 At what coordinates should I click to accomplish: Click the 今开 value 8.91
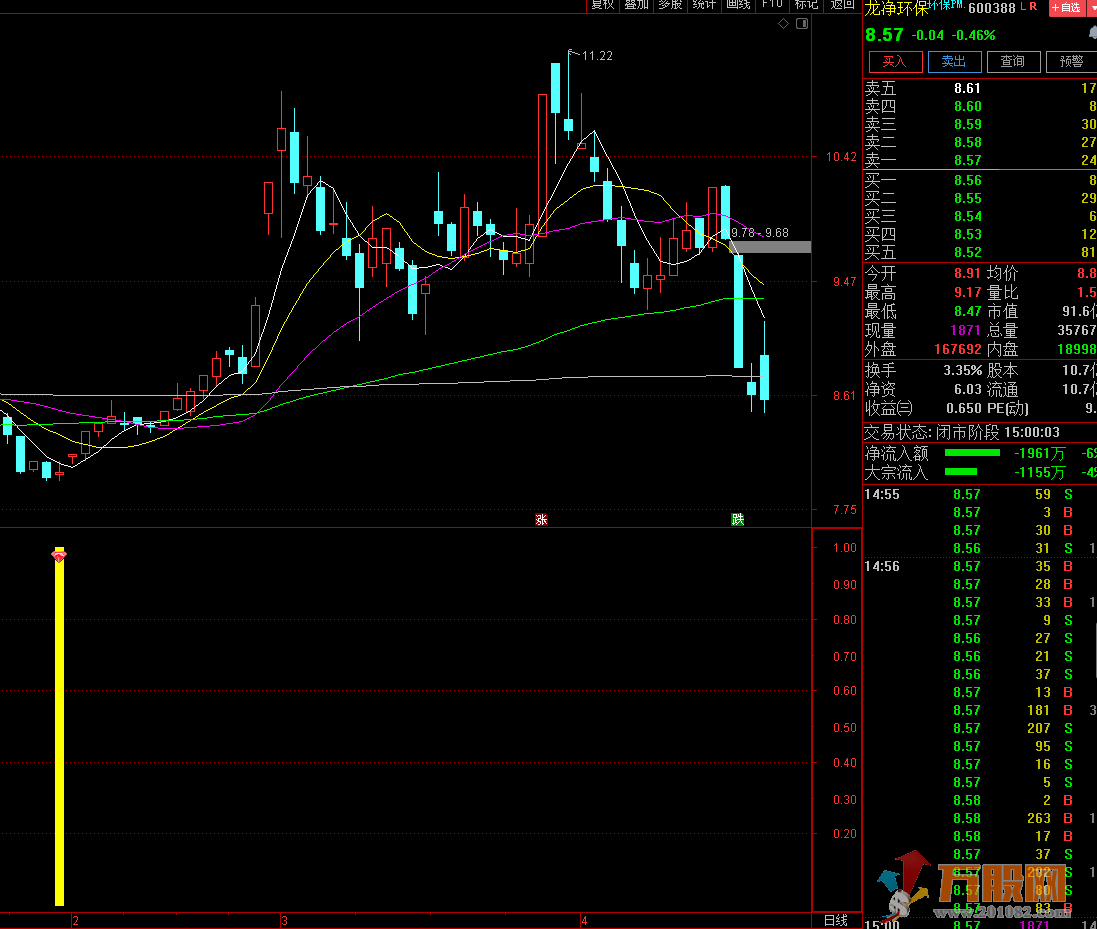968,274
